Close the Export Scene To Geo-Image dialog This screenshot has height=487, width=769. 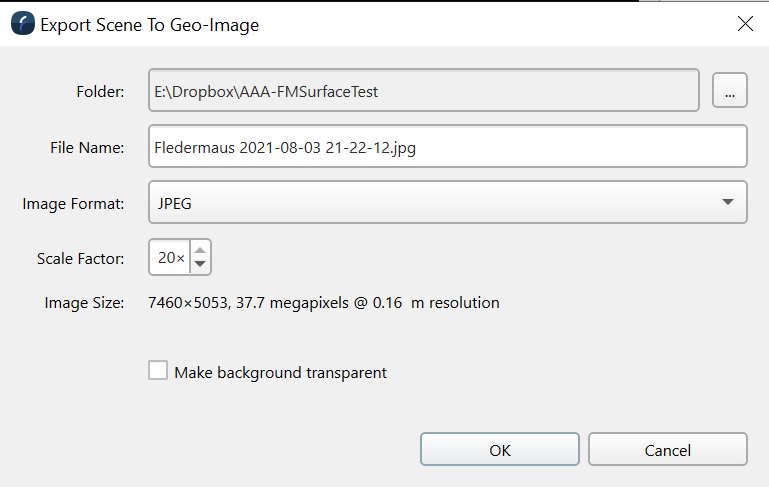(x=745, y=25)
